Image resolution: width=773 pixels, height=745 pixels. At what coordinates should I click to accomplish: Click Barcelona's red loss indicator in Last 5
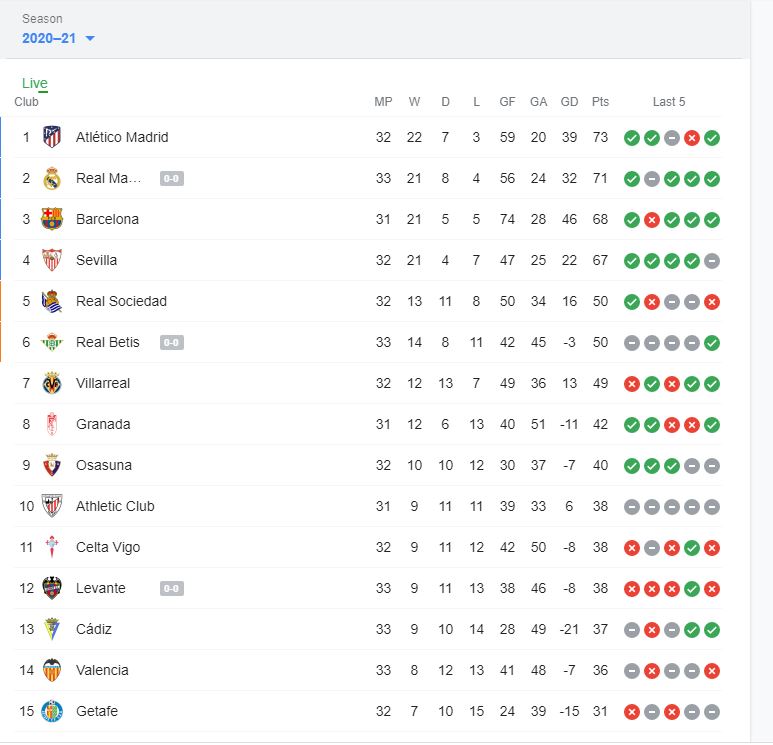652,220
